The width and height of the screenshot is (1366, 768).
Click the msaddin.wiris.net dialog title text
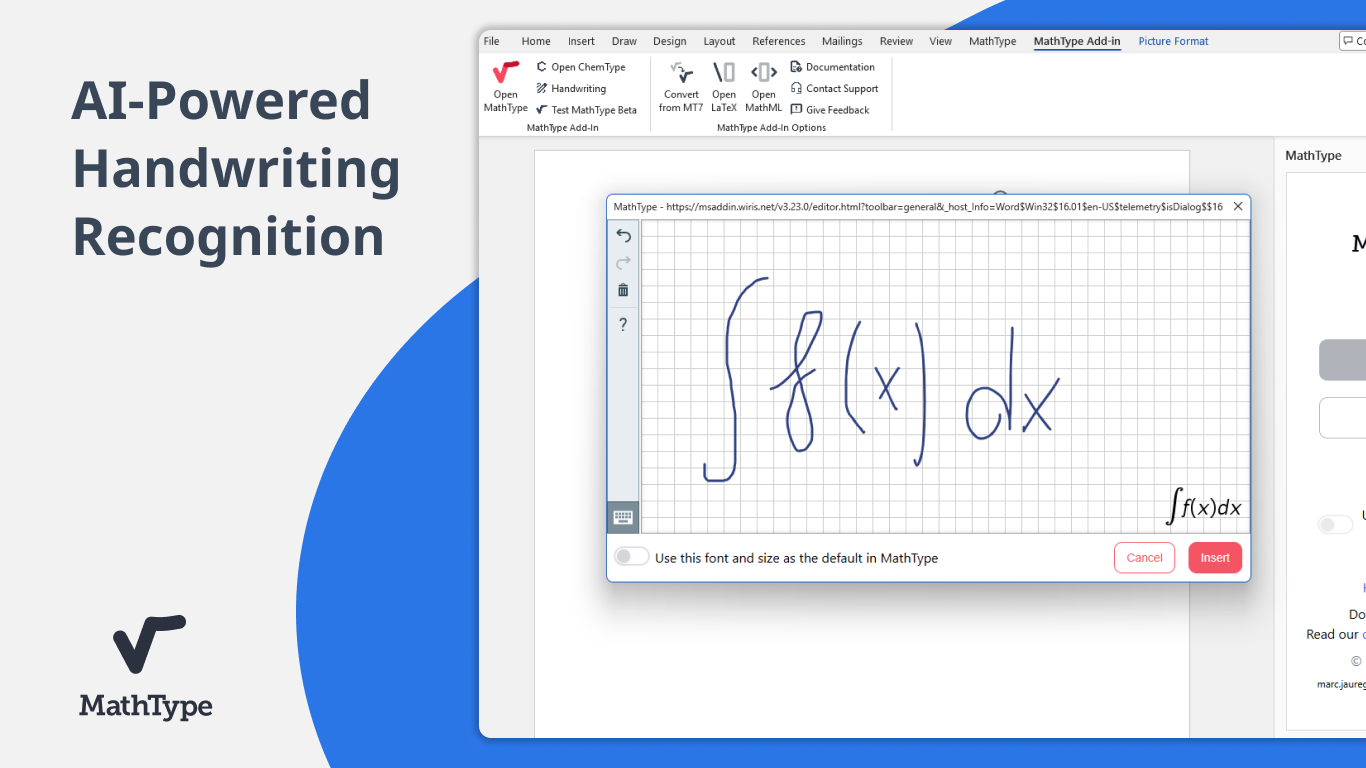(x=918, y=206)
